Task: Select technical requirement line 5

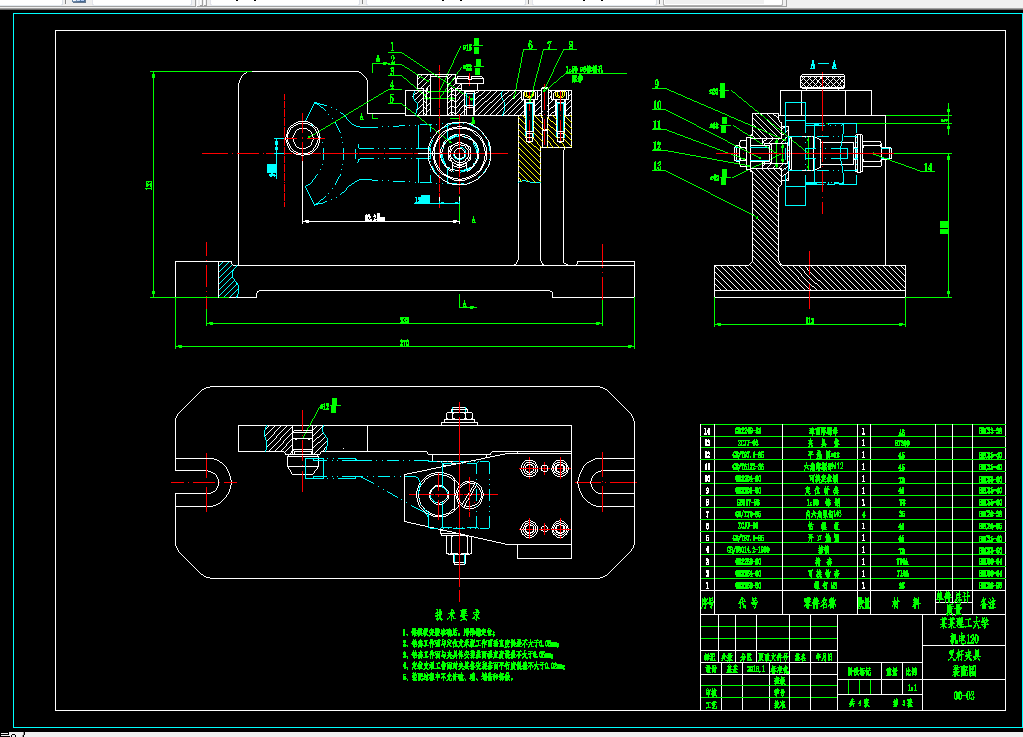Action: tap(458, 677)
